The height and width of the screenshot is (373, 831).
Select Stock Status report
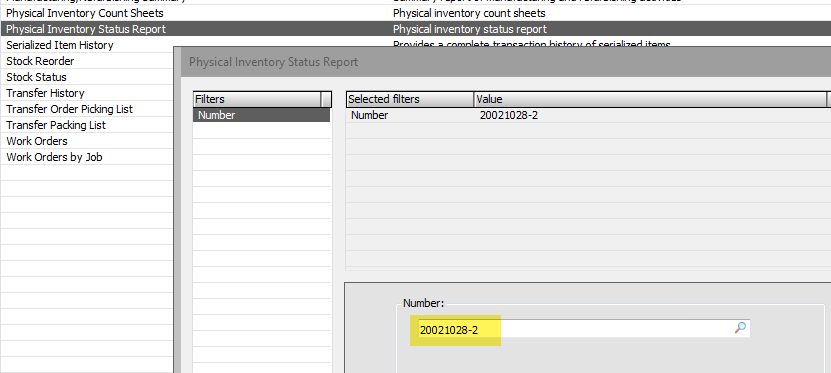click(36, 77)
